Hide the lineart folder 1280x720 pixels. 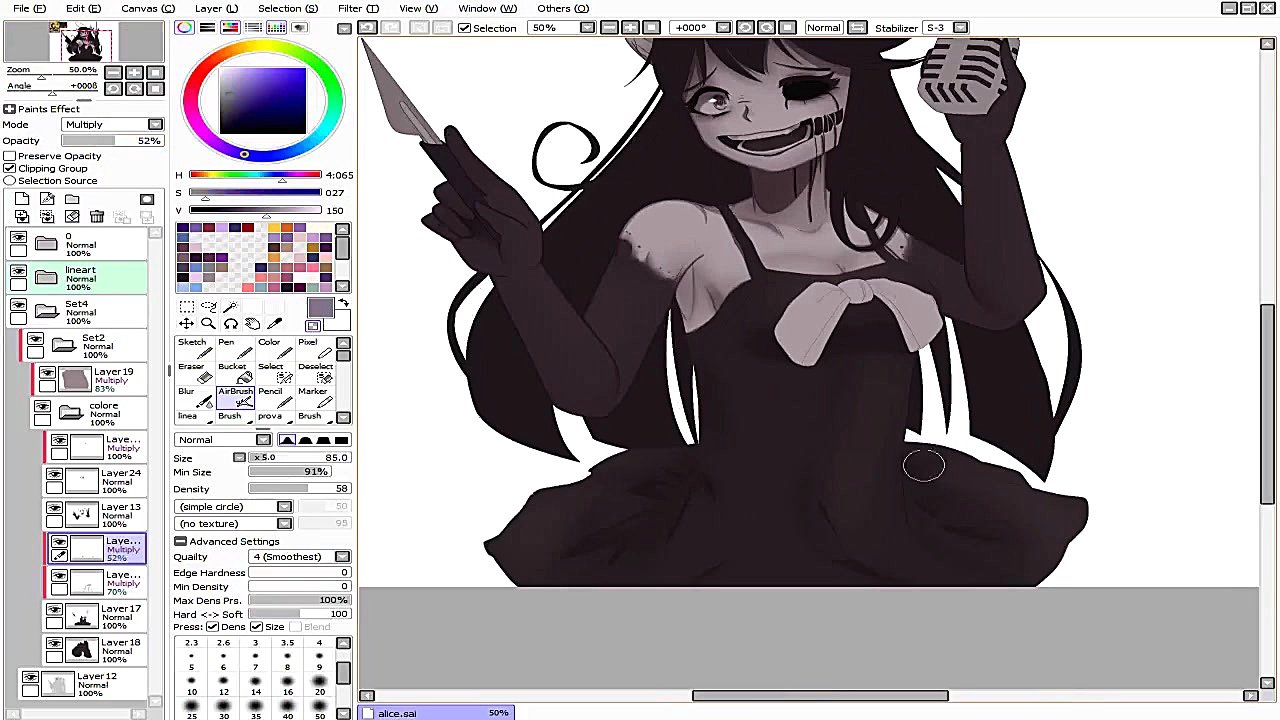coord(18,271)
